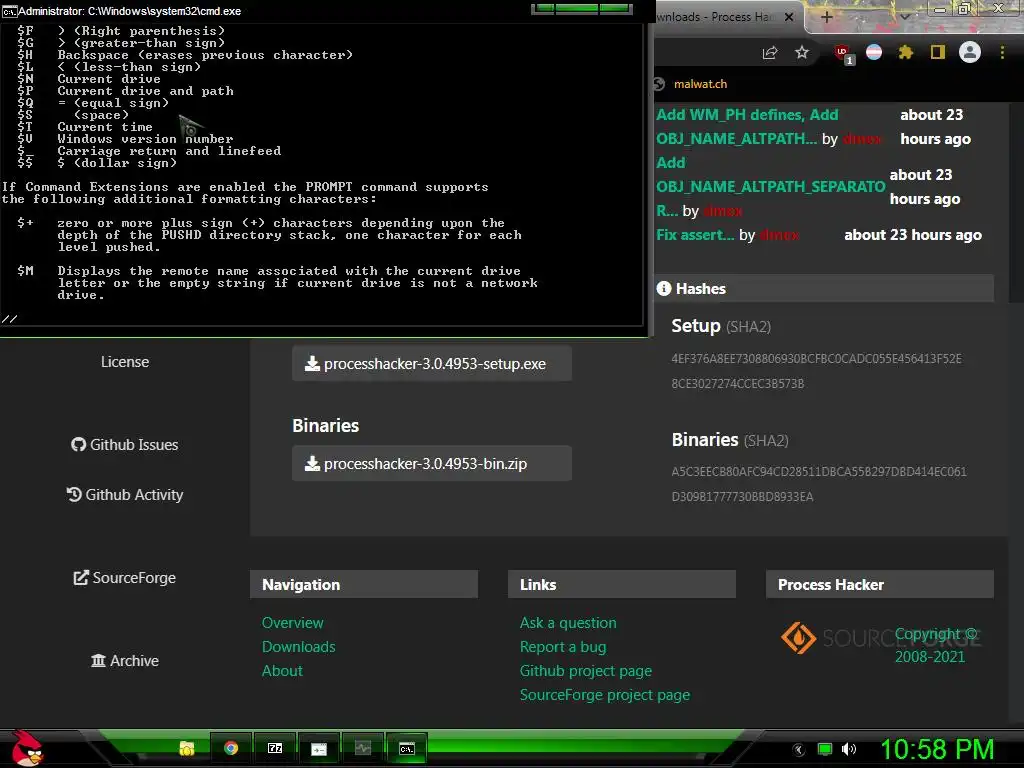The height and width of the screenshot is (768, 1024).
Task: Click the SourceForge logo in the footer
Action: [880, 637]
